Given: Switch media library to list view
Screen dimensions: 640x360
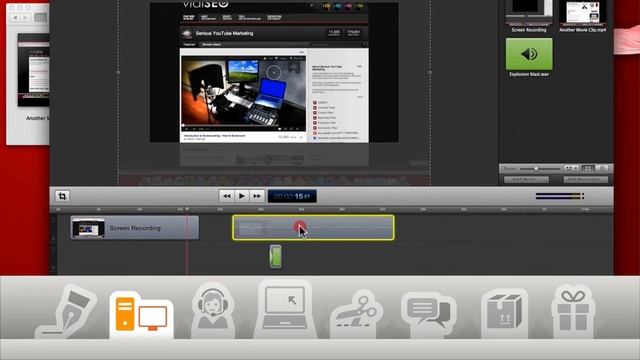Looking at the screenshot, I should click(602, 168).
